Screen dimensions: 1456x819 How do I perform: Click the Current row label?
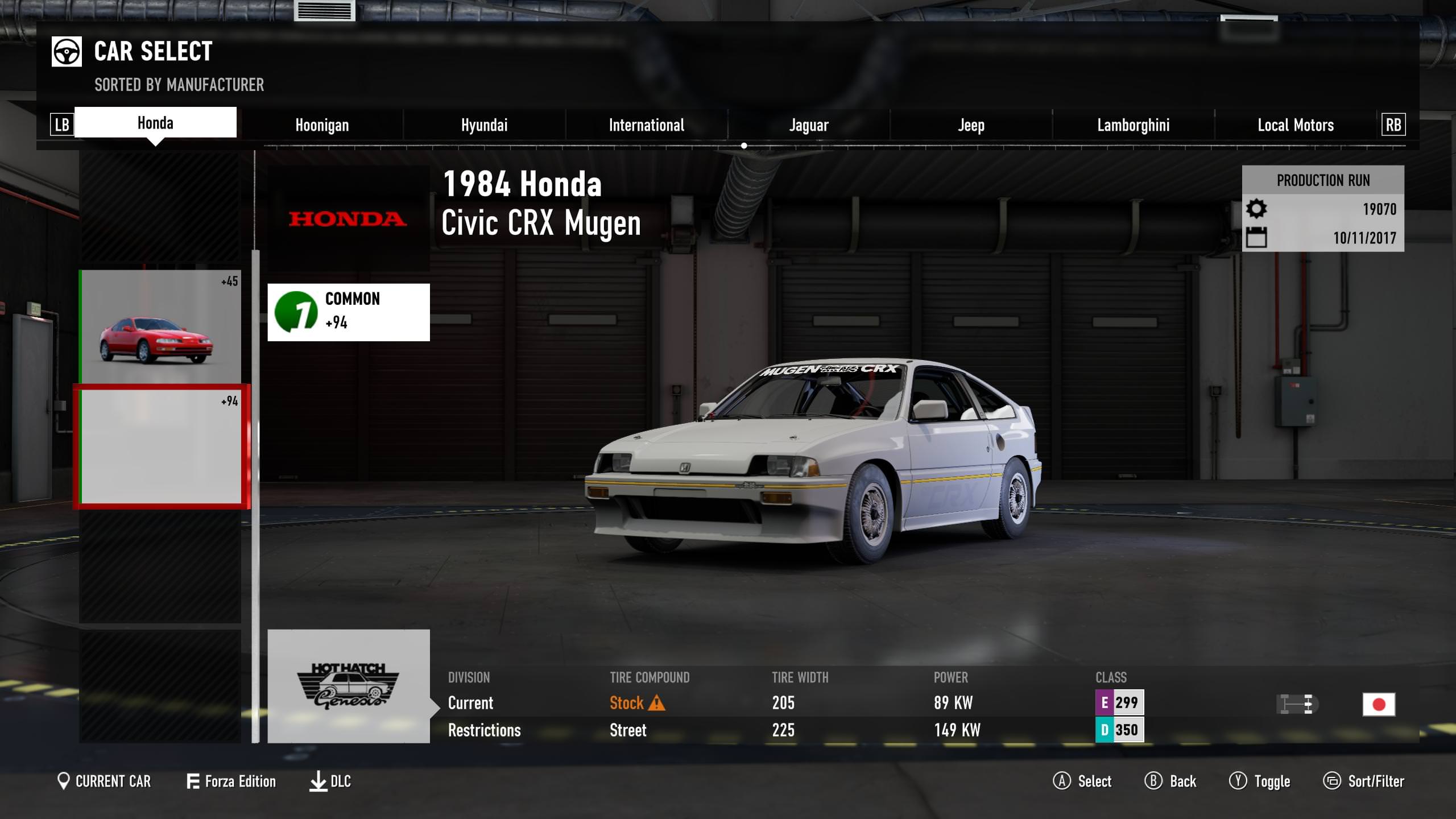pos(470,703)
